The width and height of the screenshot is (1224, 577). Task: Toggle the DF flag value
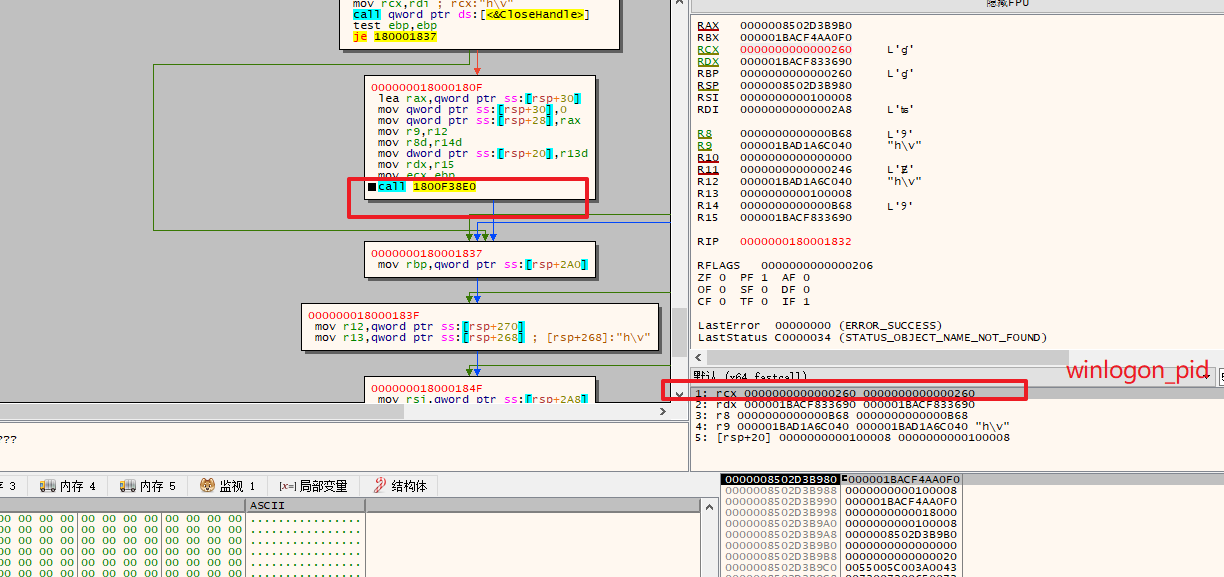click(x=806, y=289)
